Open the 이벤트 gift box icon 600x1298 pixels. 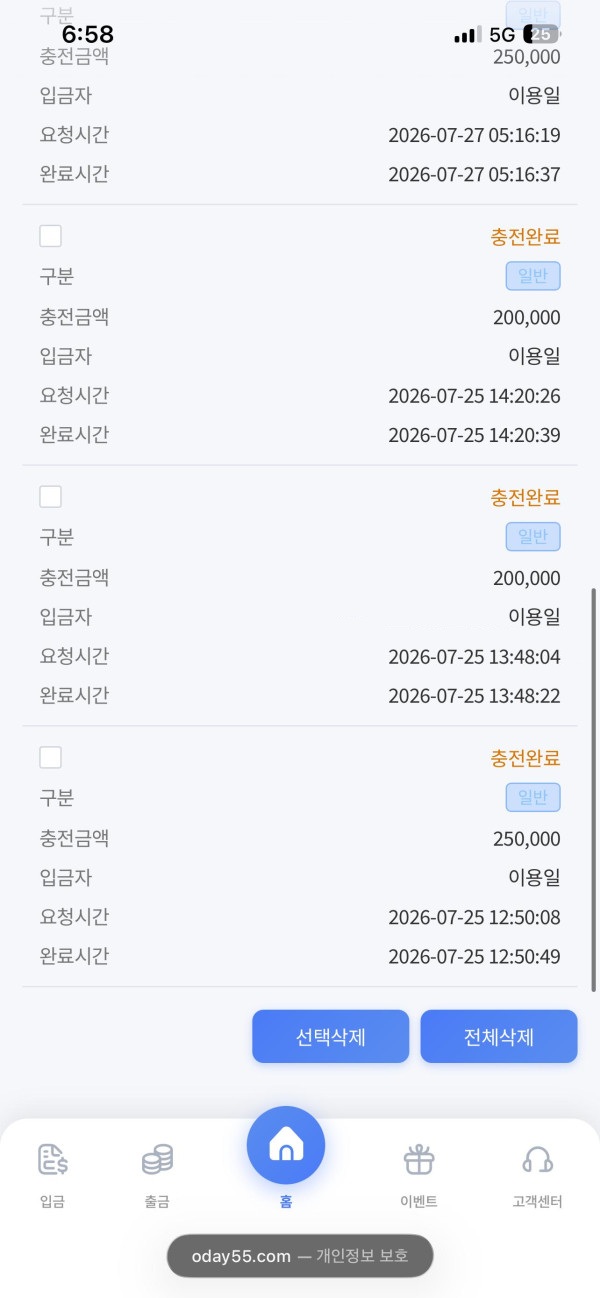[419, 1160]
